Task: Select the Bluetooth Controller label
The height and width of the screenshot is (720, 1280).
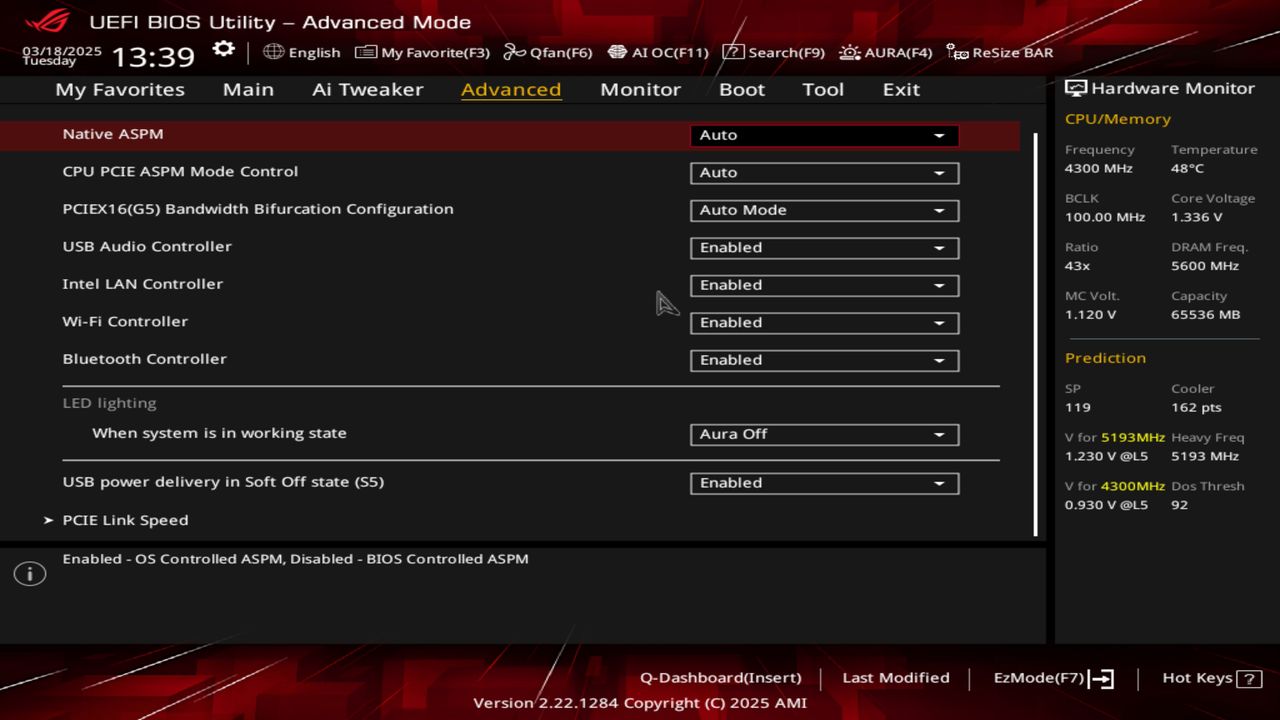Action: pos(144,359)
